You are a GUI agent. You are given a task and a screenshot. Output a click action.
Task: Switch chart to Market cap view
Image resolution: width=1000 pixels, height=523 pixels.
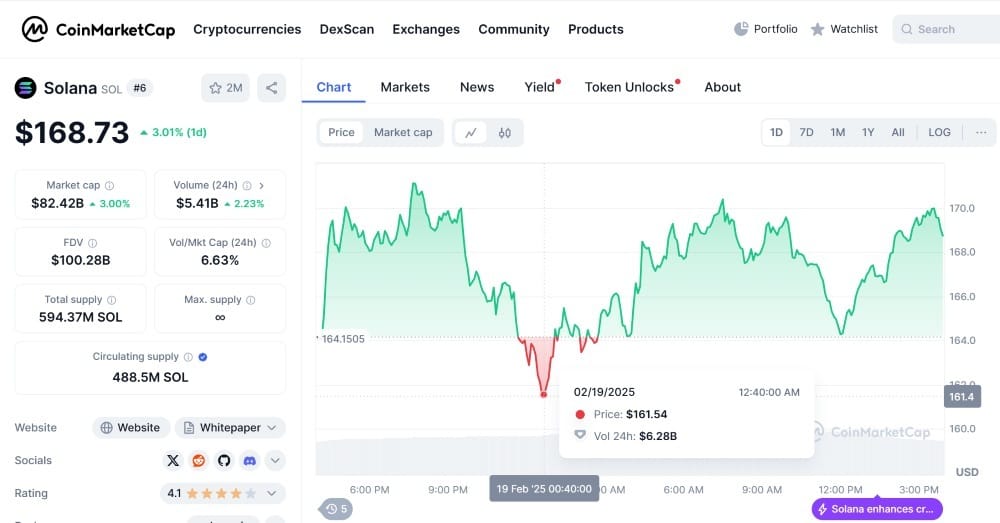tap(403, 132)
